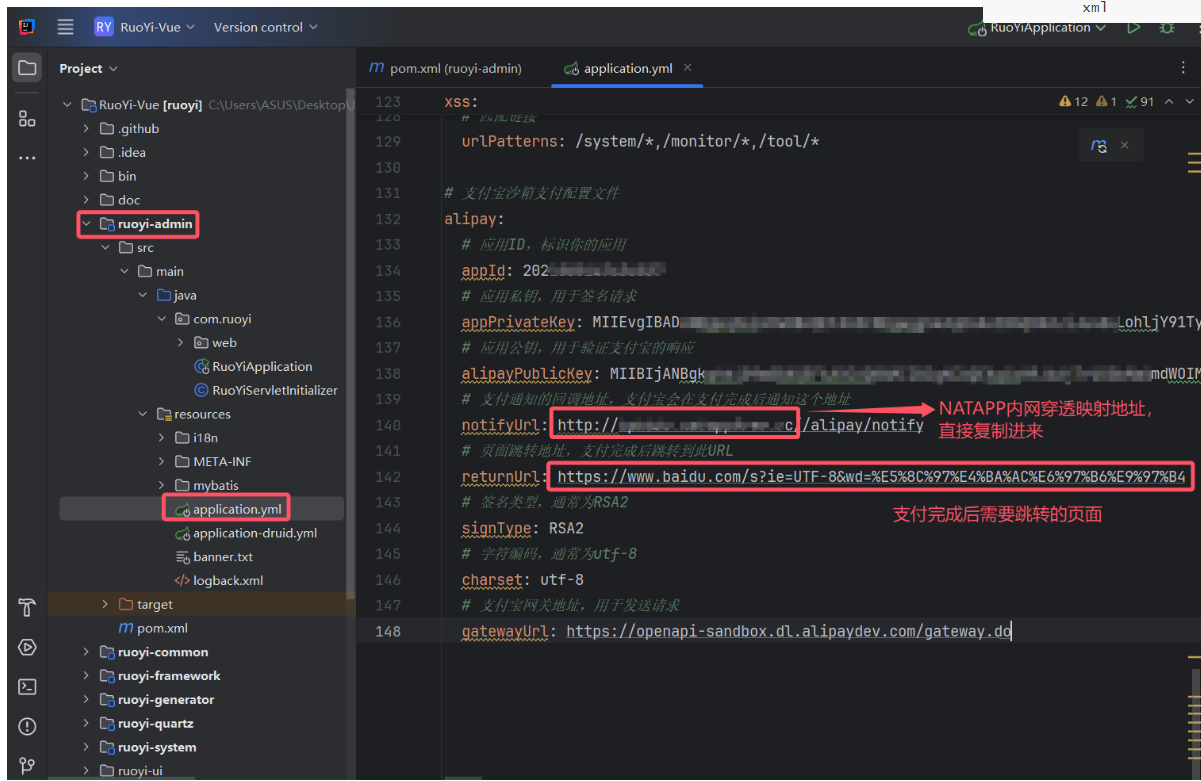Collapse the RuoYi-Vue [ruoyi] root node
This screenshot has height=781, width=1201.
pyautogui.click(x=68, y=105)
